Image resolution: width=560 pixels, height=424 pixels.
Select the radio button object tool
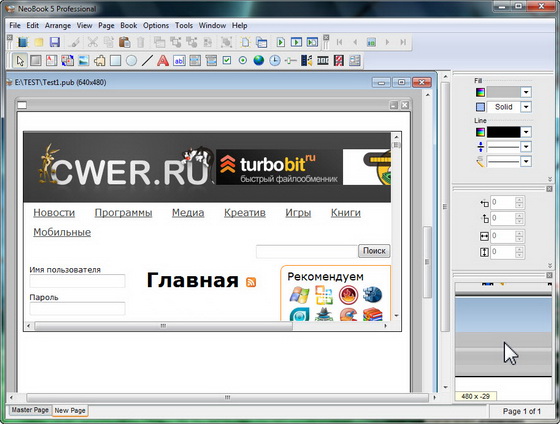pyautogui.click(x=243, y=60)
